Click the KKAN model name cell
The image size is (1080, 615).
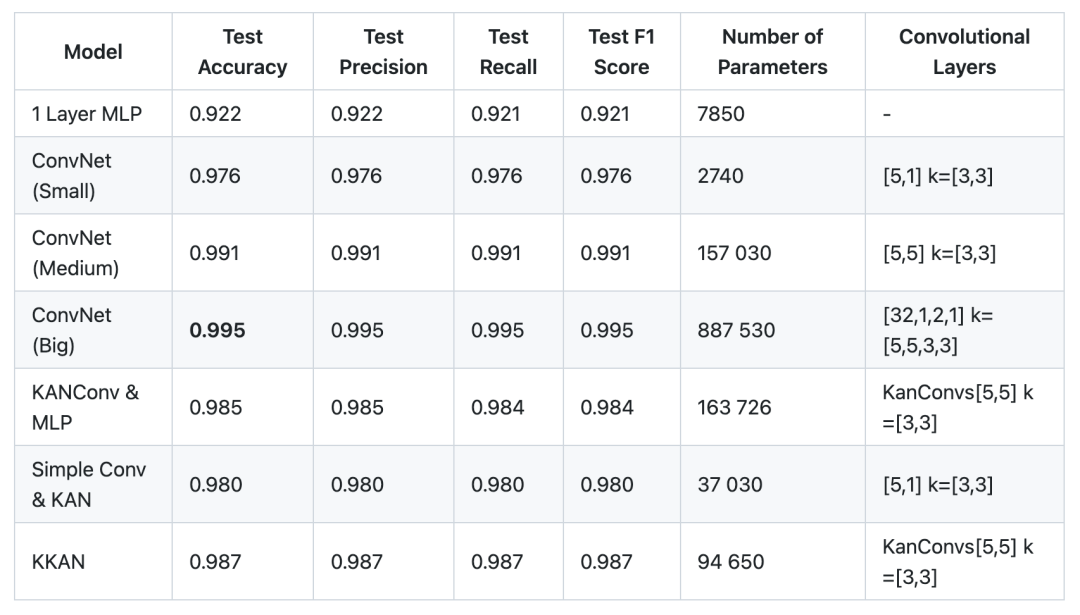click(x=58, y=562)
